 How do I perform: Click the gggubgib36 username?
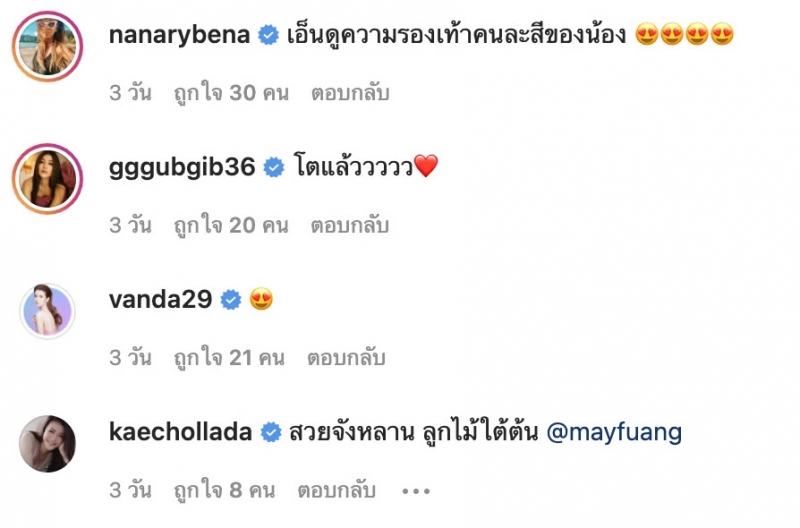click(x=182, y=168)
